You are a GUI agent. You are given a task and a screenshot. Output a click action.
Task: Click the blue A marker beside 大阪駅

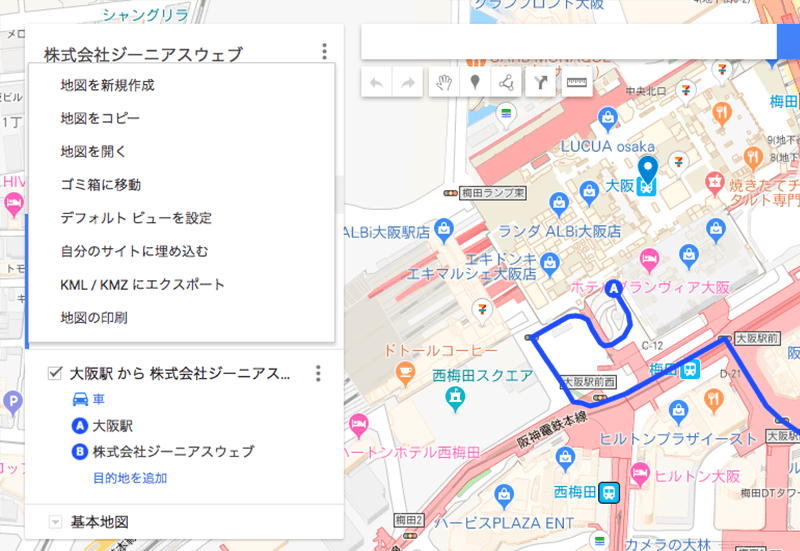tap(80, 425)
